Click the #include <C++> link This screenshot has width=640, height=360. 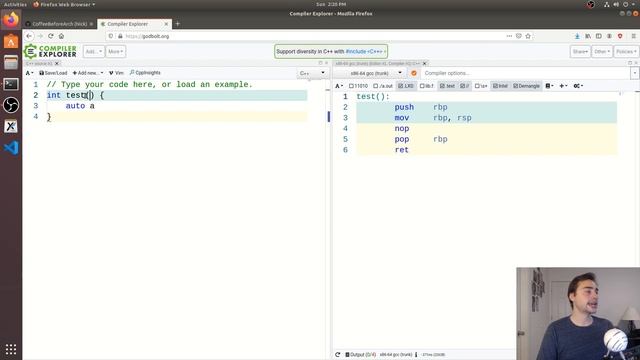pos(365,51)
